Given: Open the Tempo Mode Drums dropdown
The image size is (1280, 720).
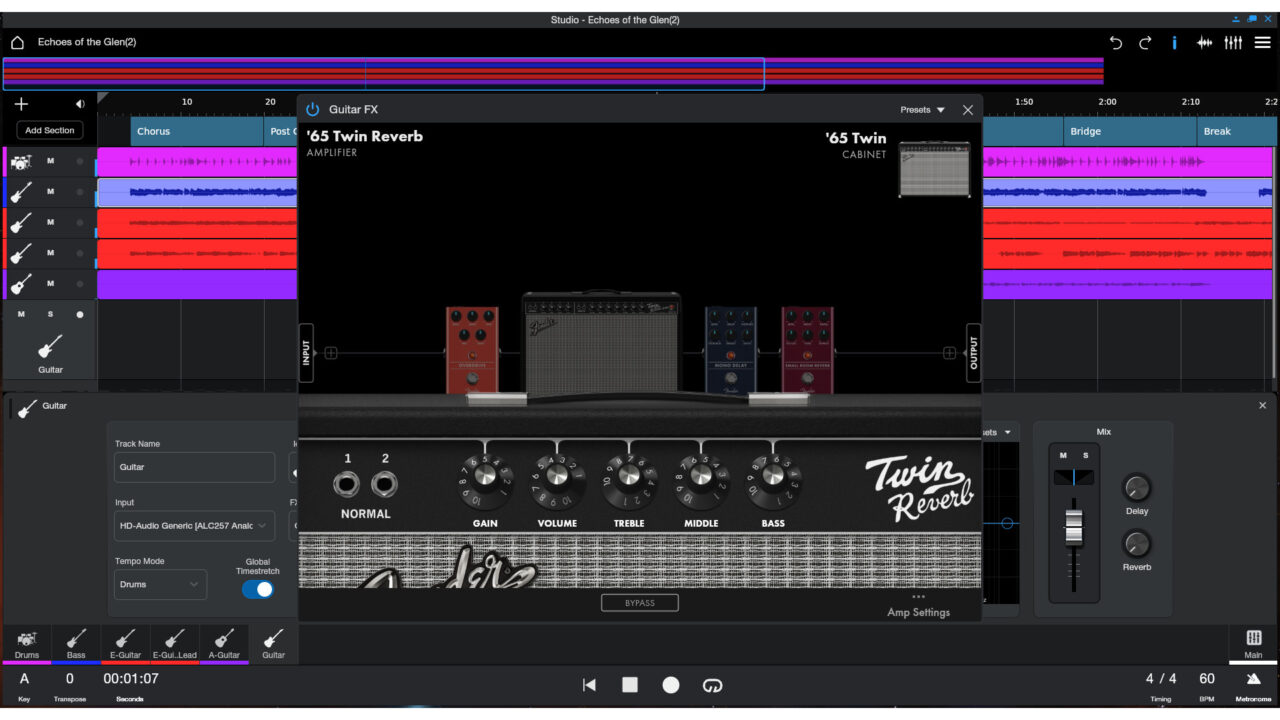Looking at the screenshot, I should coord(161,584).
